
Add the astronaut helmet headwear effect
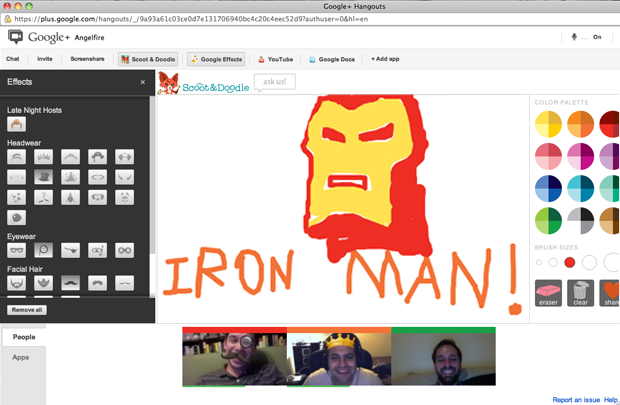17,218
